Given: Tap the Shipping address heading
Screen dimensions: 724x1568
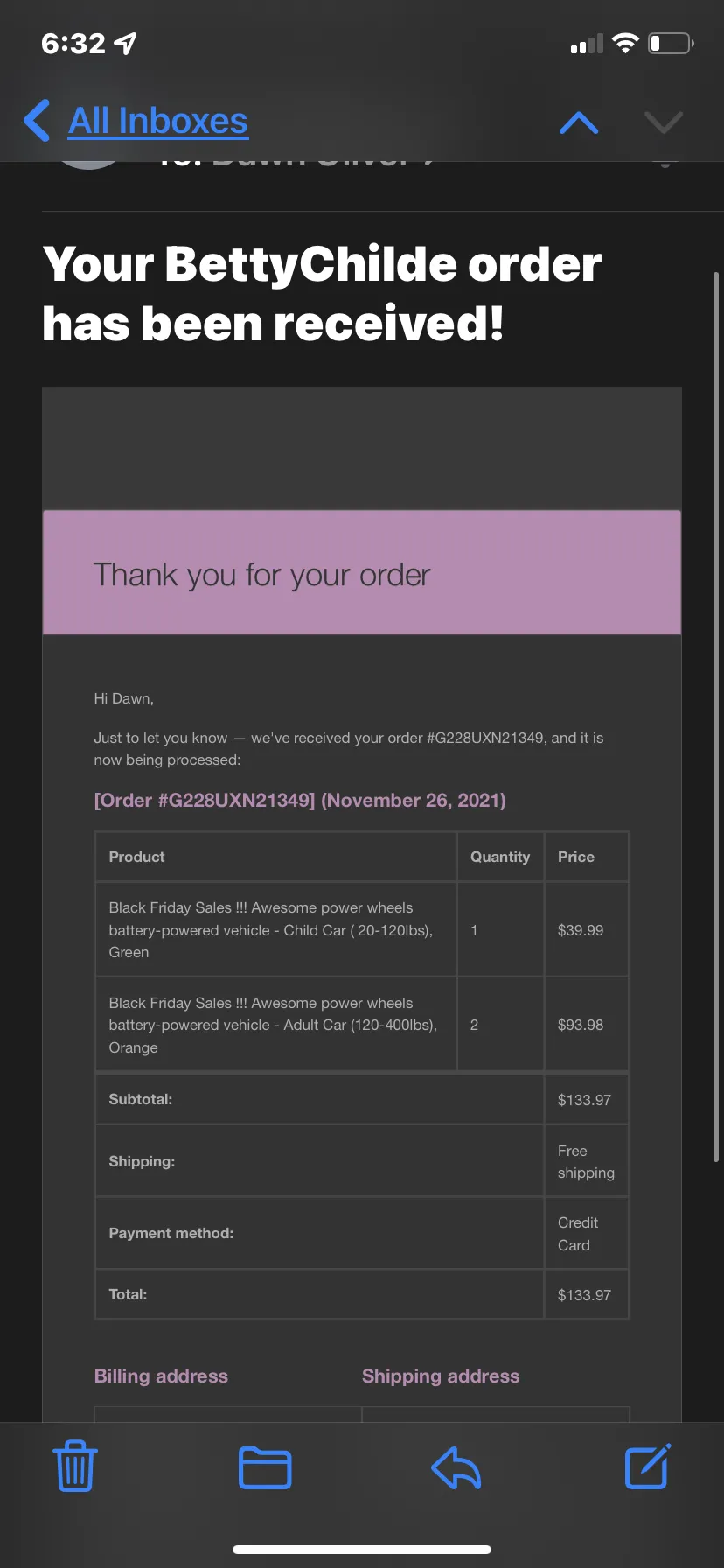Looking at the screenshot, I should [441, 1376].
